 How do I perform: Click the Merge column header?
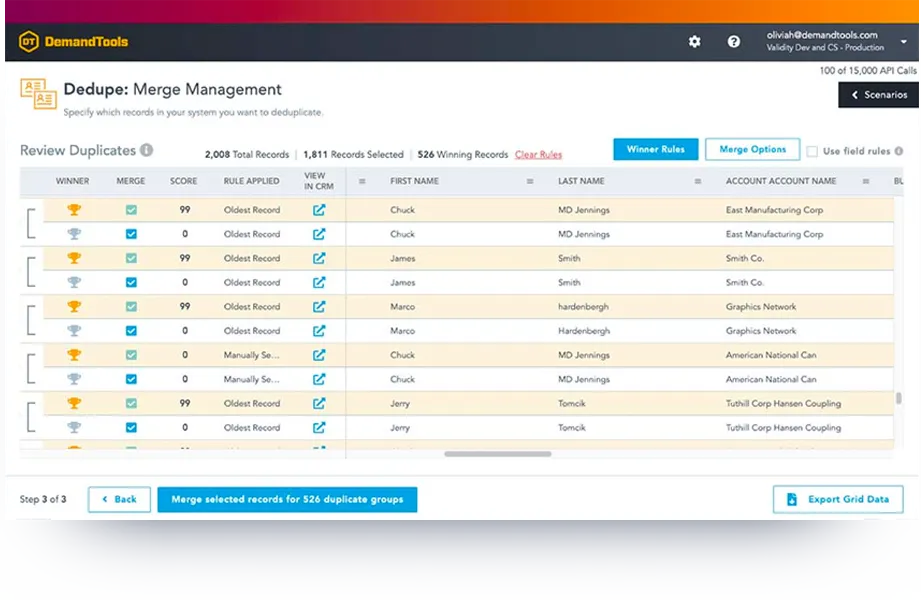(131, 181)
